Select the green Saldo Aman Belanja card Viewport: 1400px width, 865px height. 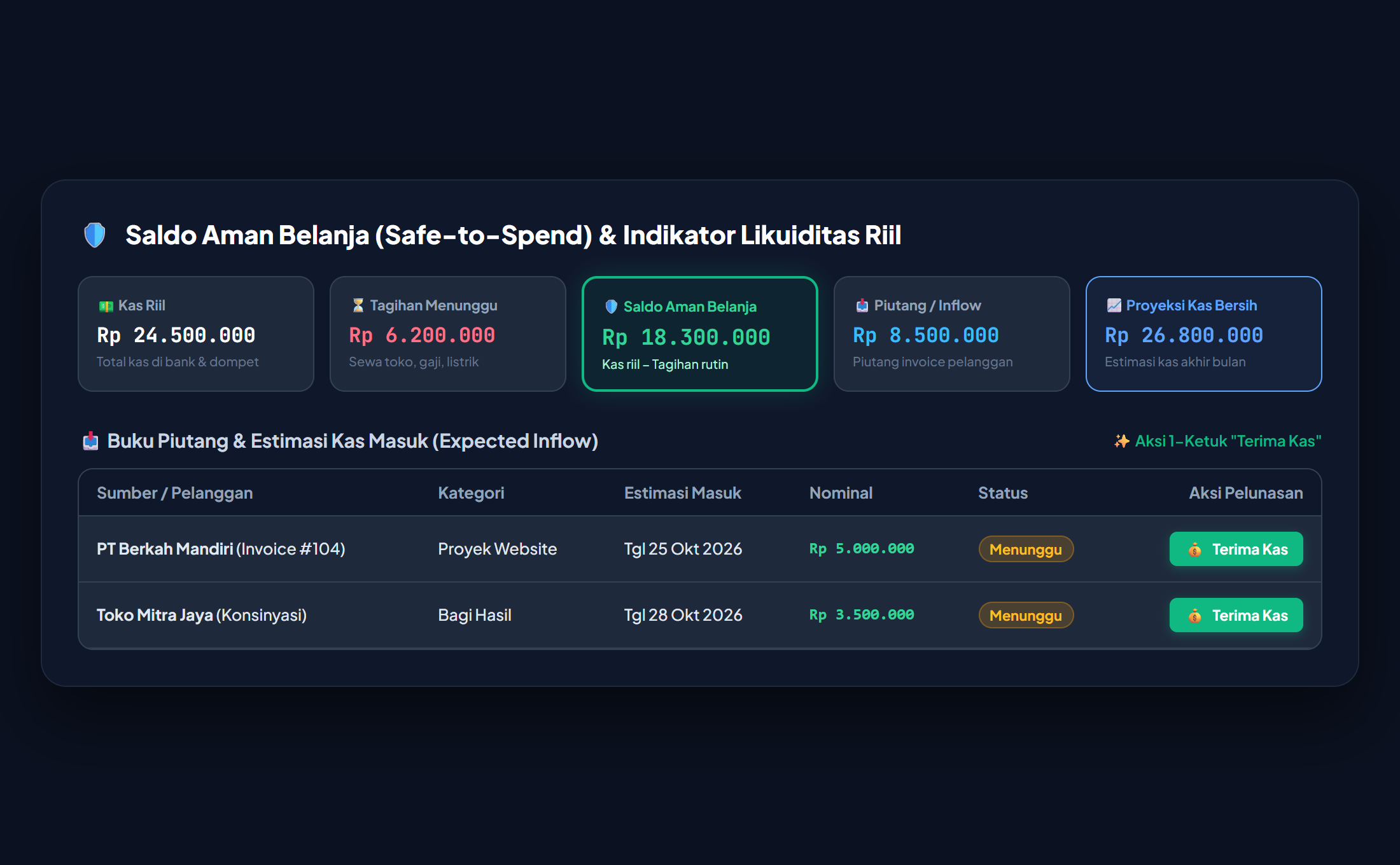tap(700, 334)
